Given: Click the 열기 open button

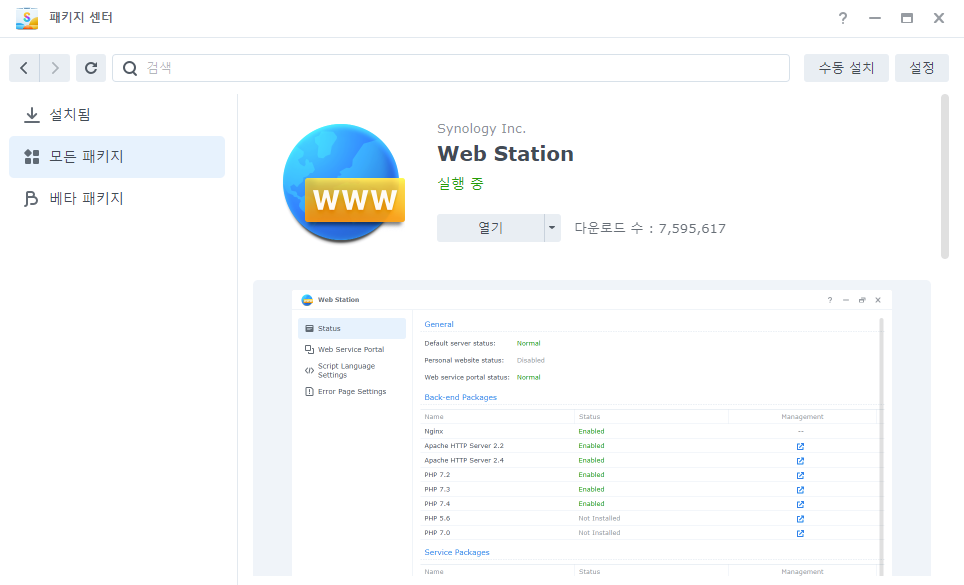Looking at the screenshot, I should click(x=490, y=228).
